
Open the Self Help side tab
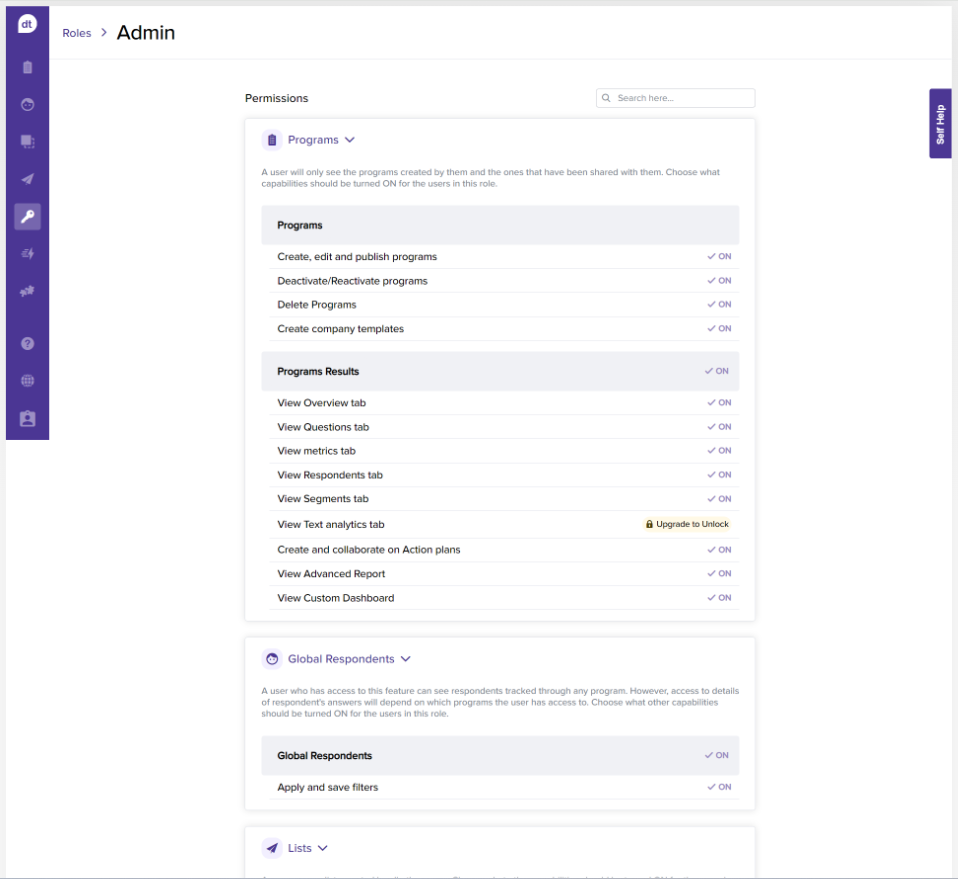940,123
